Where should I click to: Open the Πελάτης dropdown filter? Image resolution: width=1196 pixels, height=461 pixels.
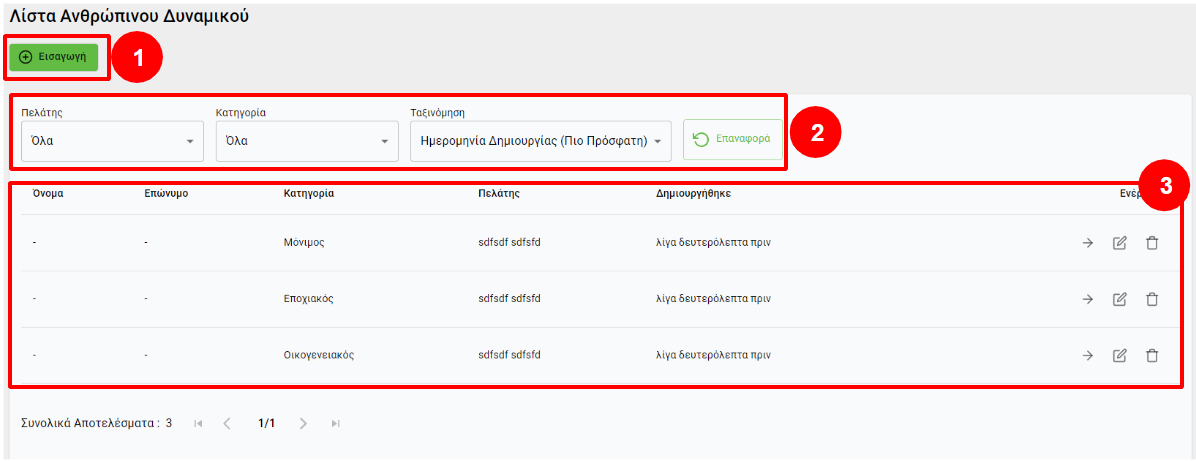112,141
